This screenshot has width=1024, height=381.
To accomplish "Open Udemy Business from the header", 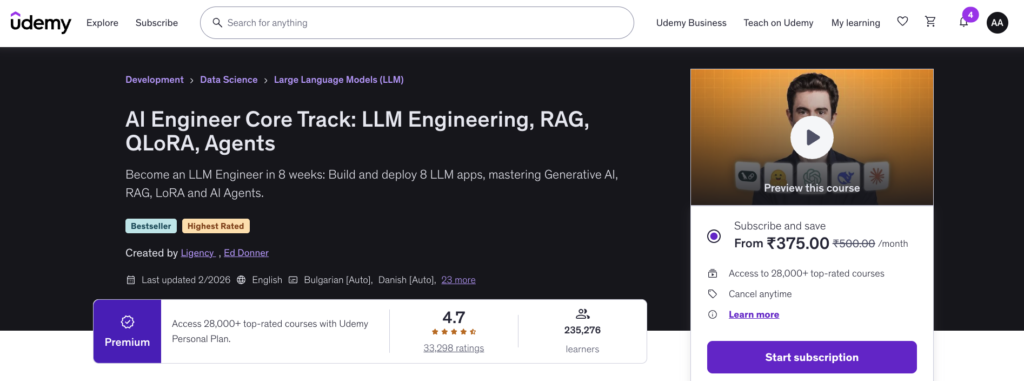I will [691, 23].
